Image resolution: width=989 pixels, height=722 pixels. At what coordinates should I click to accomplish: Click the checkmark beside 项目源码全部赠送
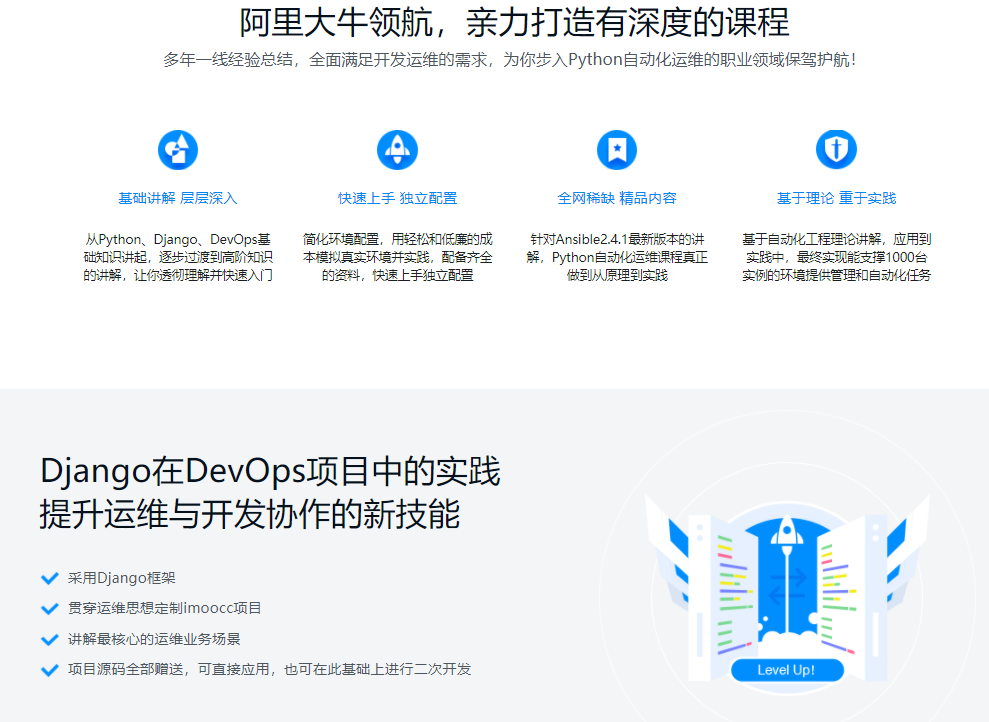[x=49, y=670]
